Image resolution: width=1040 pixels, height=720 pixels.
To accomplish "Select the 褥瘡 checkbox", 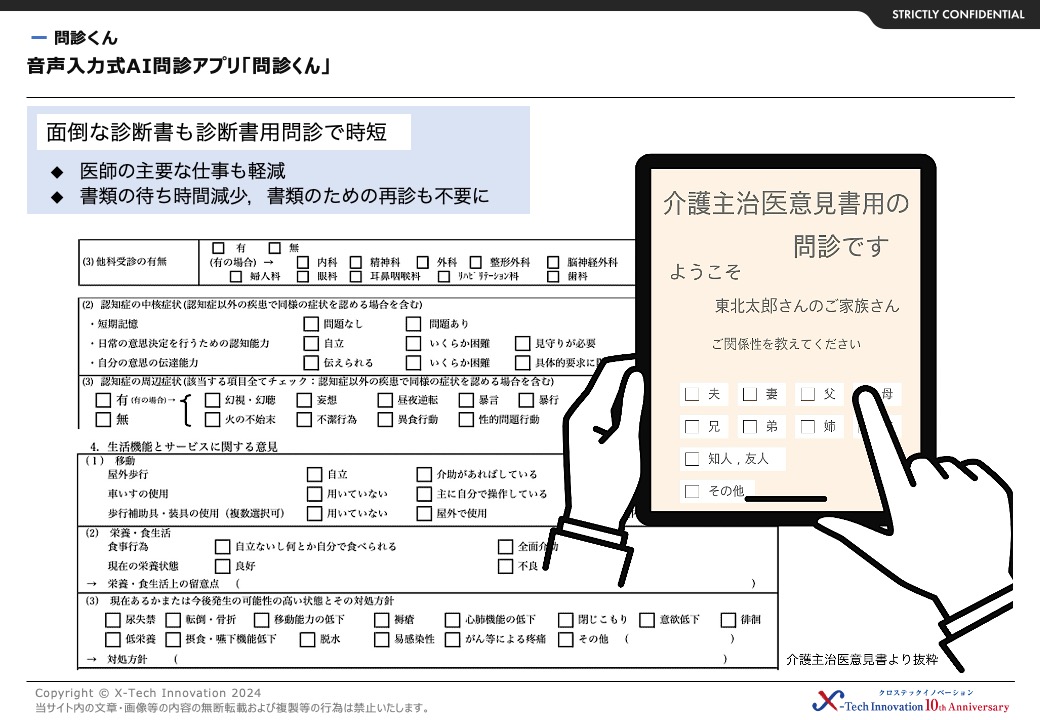I will point(381,620).
